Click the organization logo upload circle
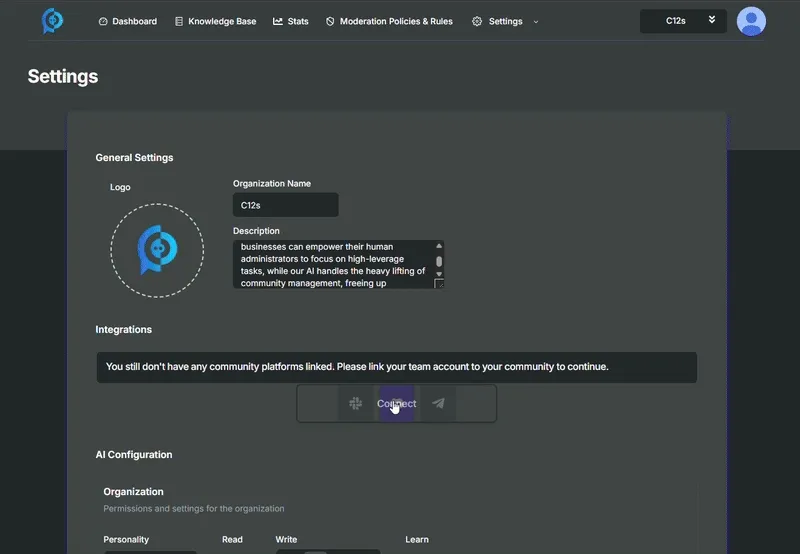 coord(157,251)
